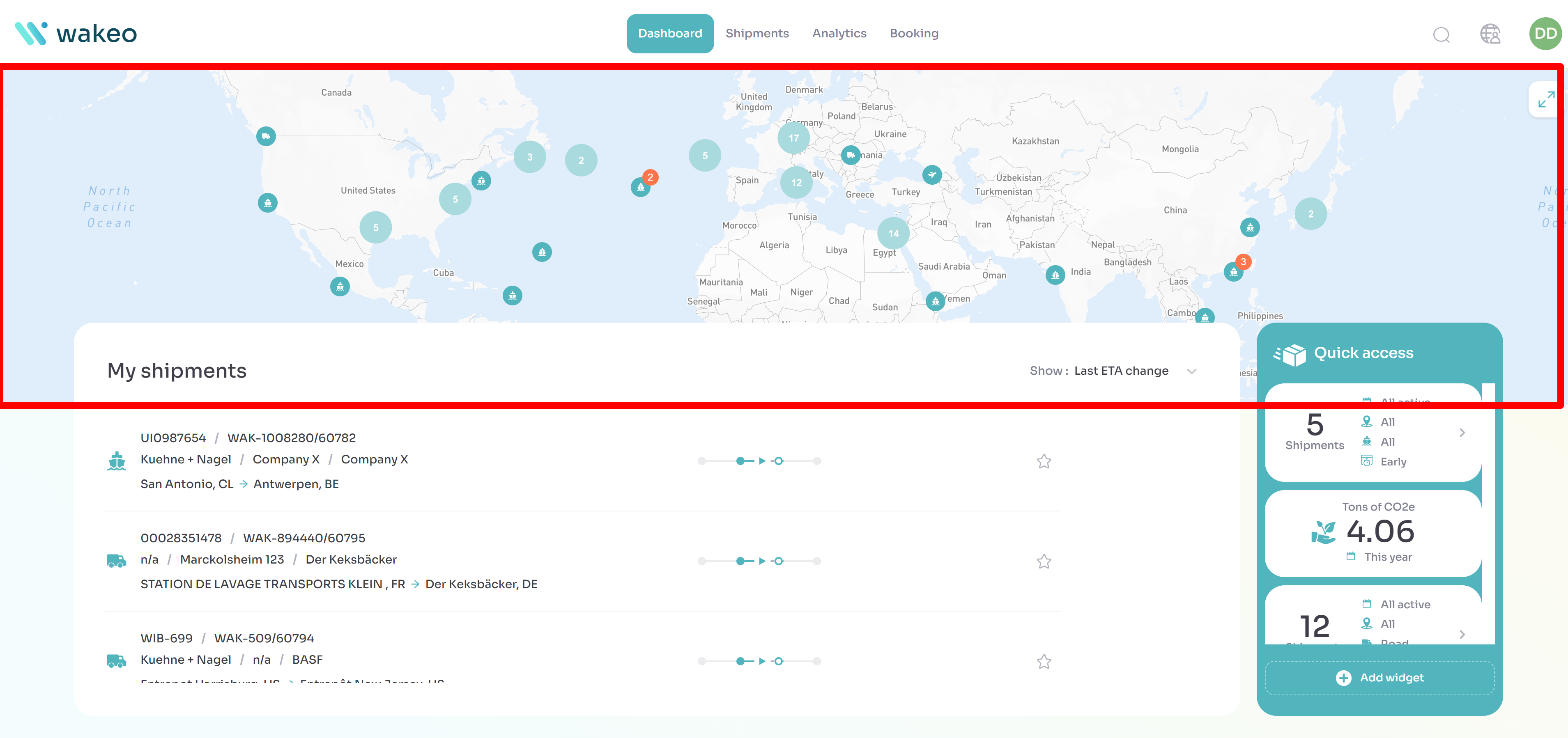Click the search magnifier icon
Image resolution: width=1568 pixels, height=738 pixels.
(1441, 34)
